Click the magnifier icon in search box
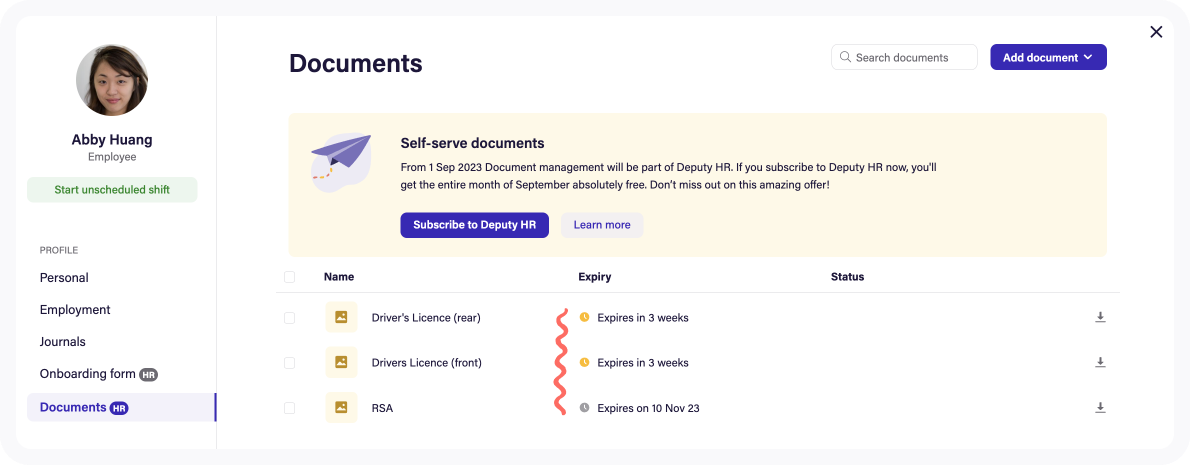The image size is (1190, 465). point(845,57)
